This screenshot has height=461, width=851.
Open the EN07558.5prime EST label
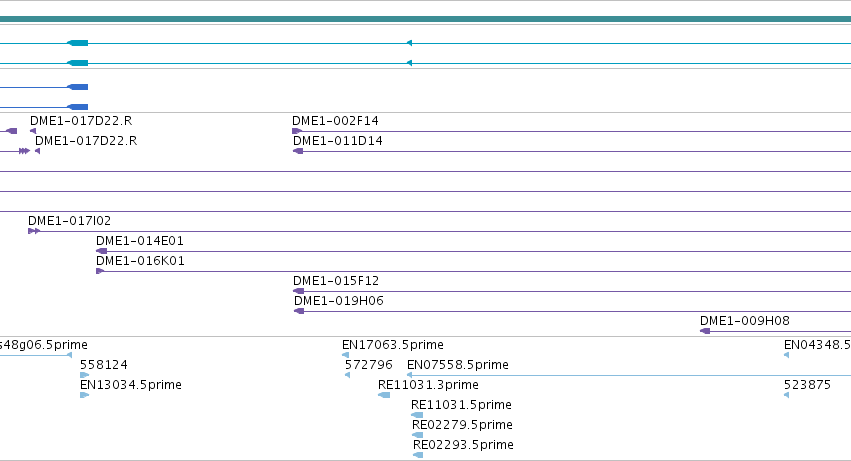click(458, 364)
